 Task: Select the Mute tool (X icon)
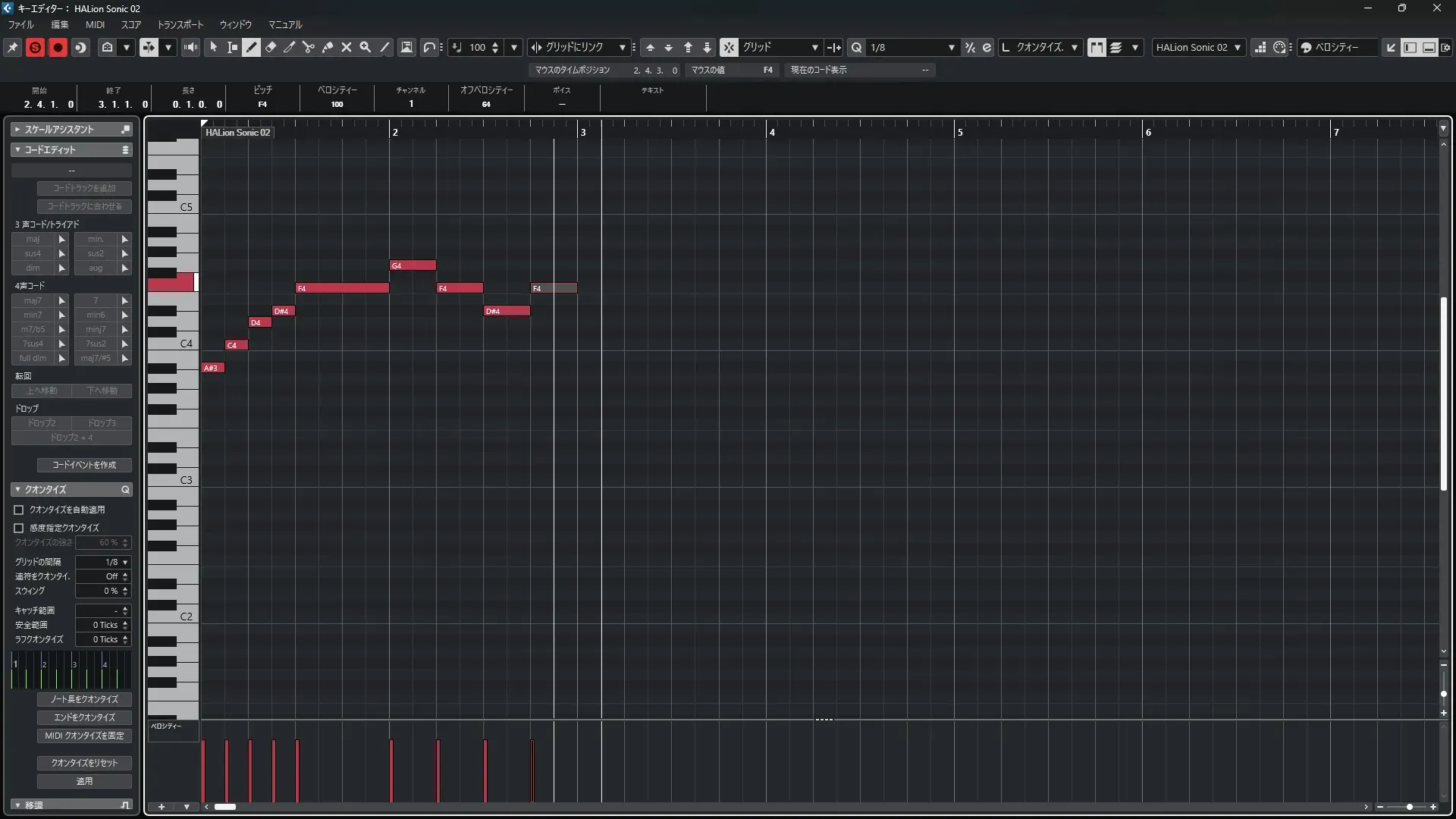point(347,47)
